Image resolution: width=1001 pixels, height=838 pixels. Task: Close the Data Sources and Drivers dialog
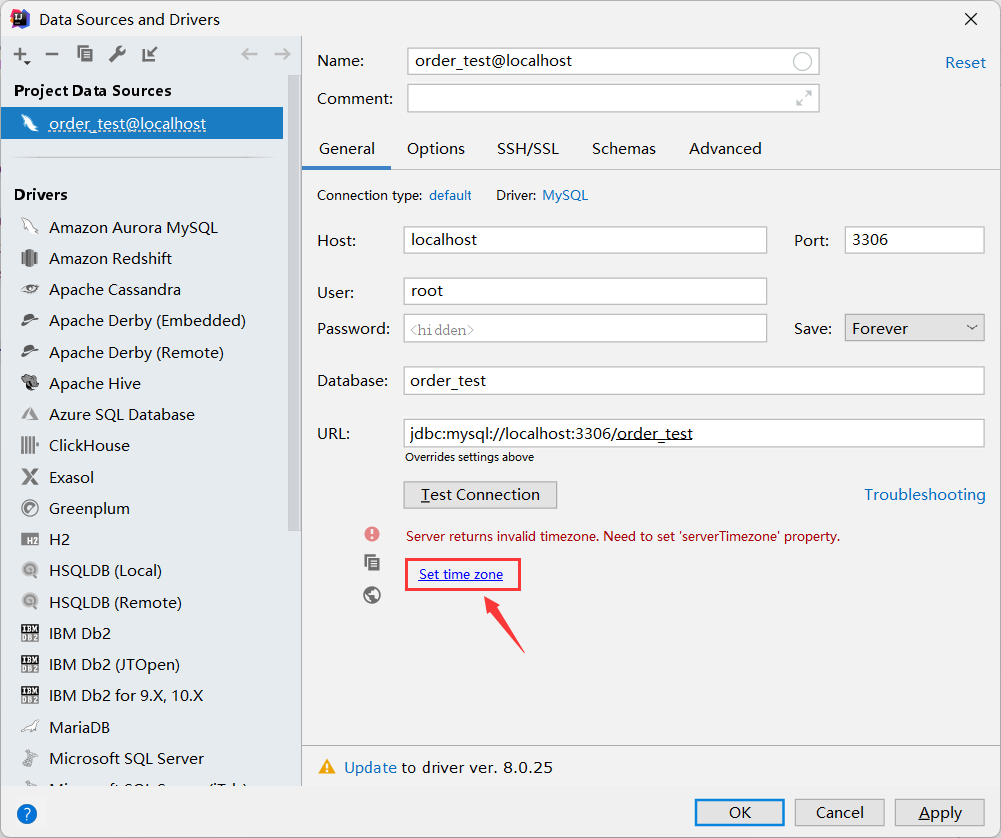tap(971, 19)
